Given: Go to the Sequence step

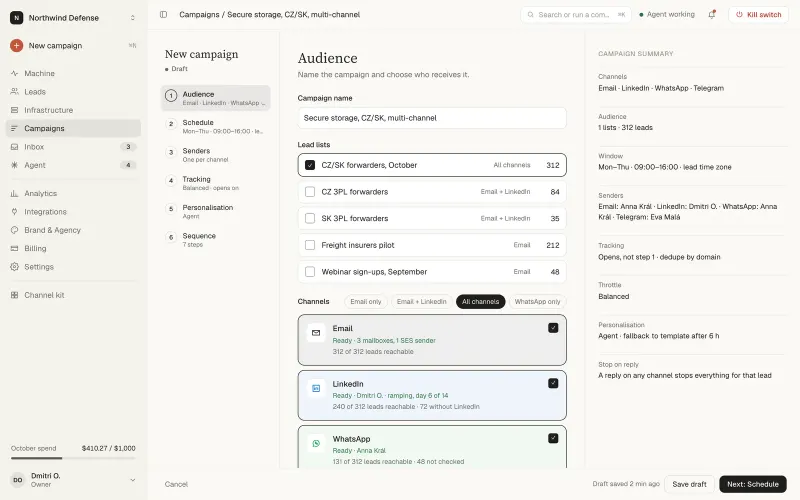Looking at the screenshot, I should [216, 240].
